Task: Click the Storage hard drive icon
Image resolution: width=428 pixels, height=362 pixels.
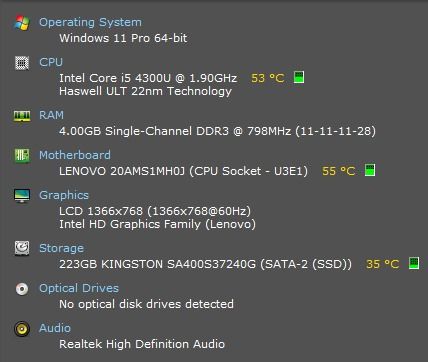Action: [x=22, y=248]
